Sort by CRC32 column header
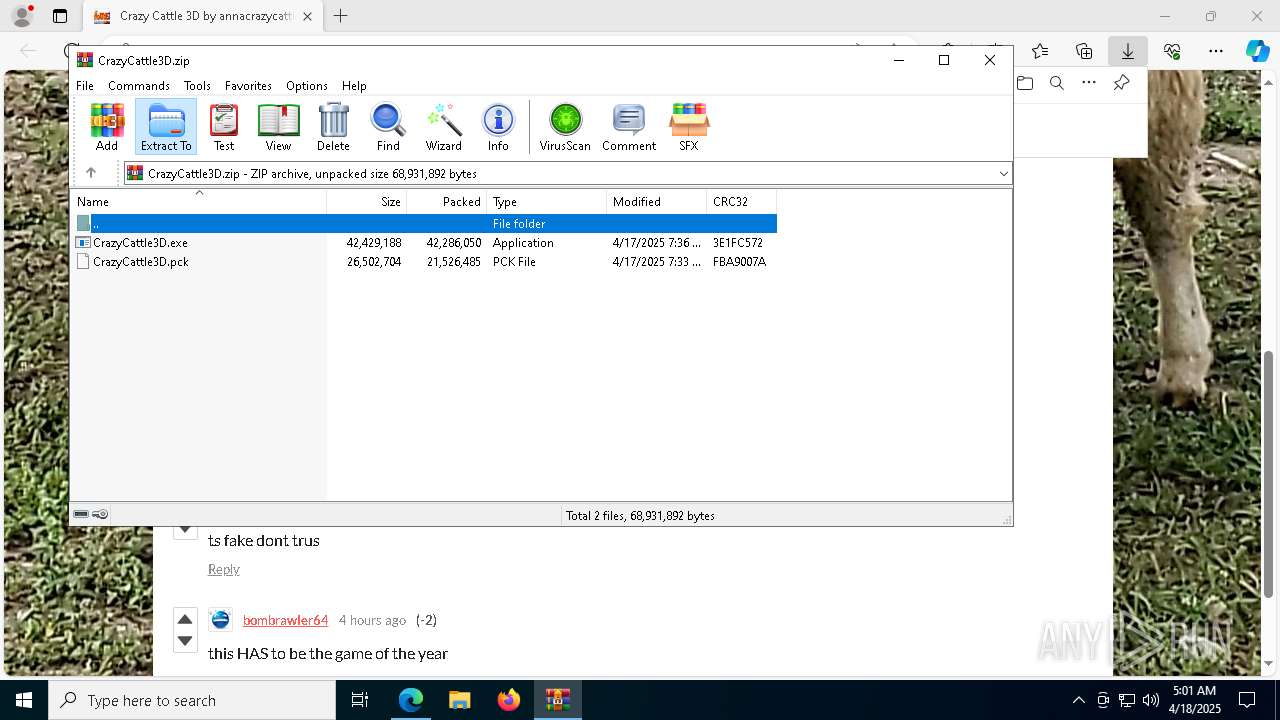 [x=742, y=201]
